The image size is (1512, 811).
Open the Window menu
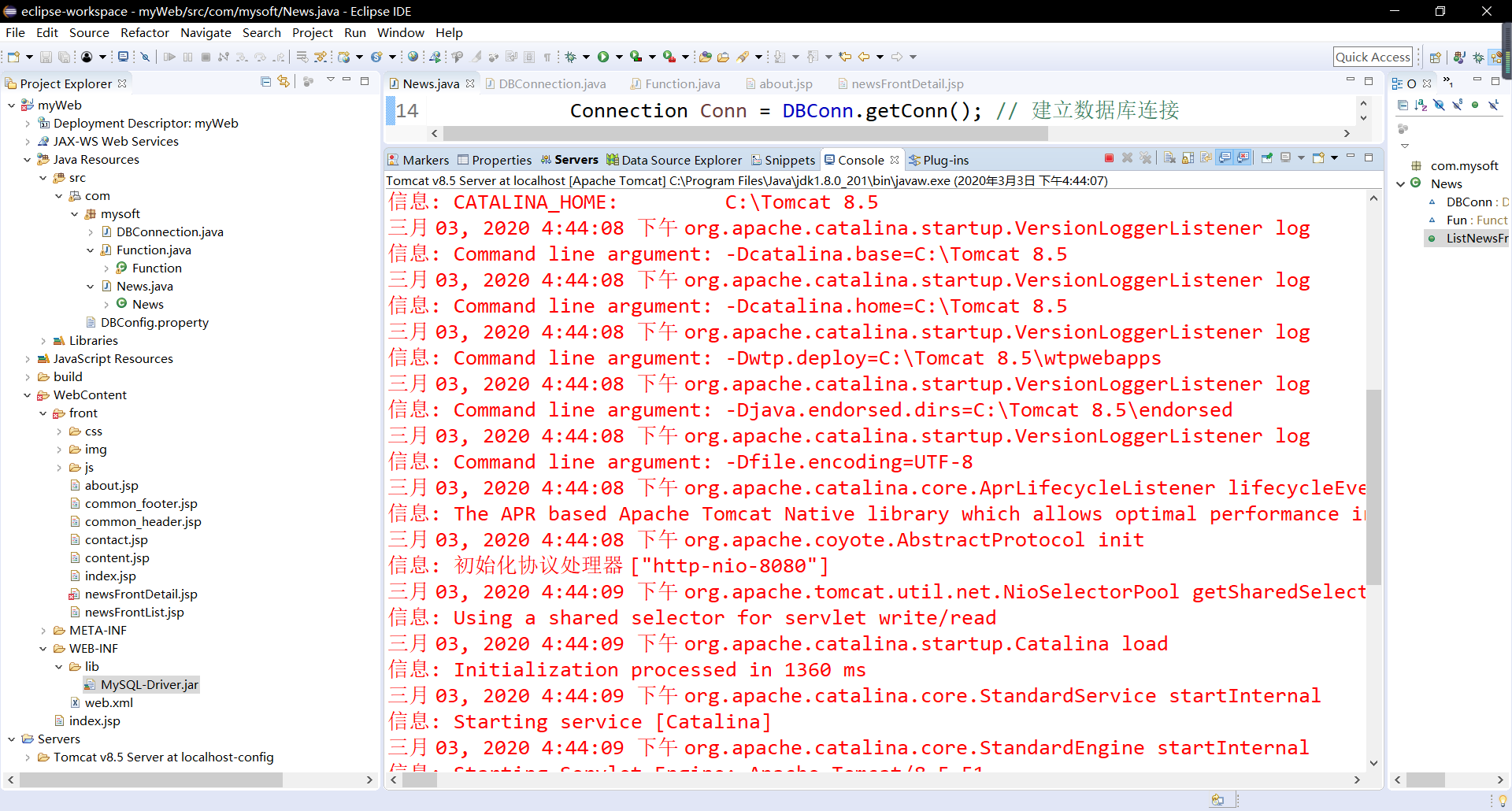[x=400, y=32]
